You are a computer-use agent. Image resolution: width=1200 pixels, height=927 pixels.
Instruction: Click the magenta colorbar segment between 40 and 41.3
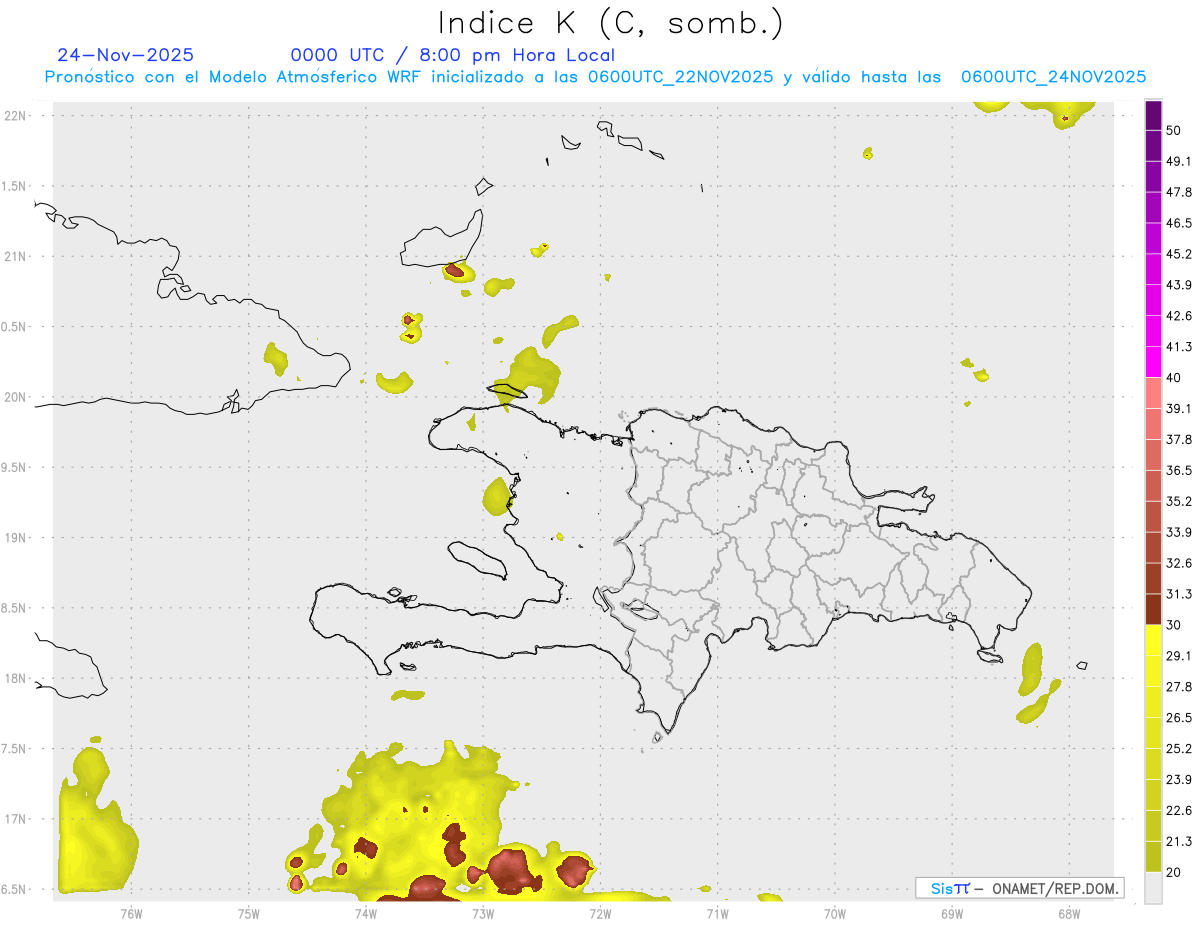1154,362
